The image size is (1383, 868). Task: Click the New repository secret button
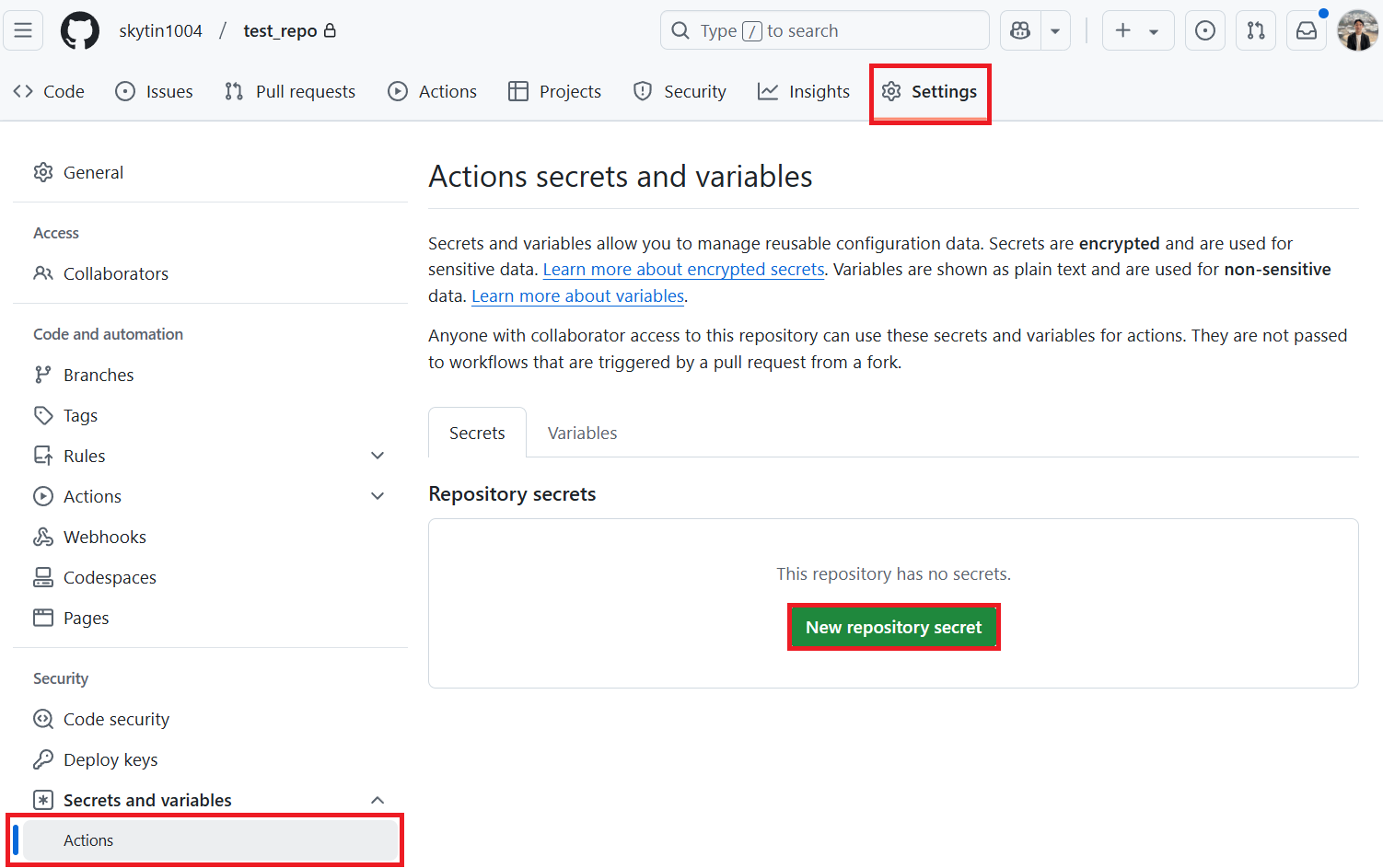click(x=892, y=627)
